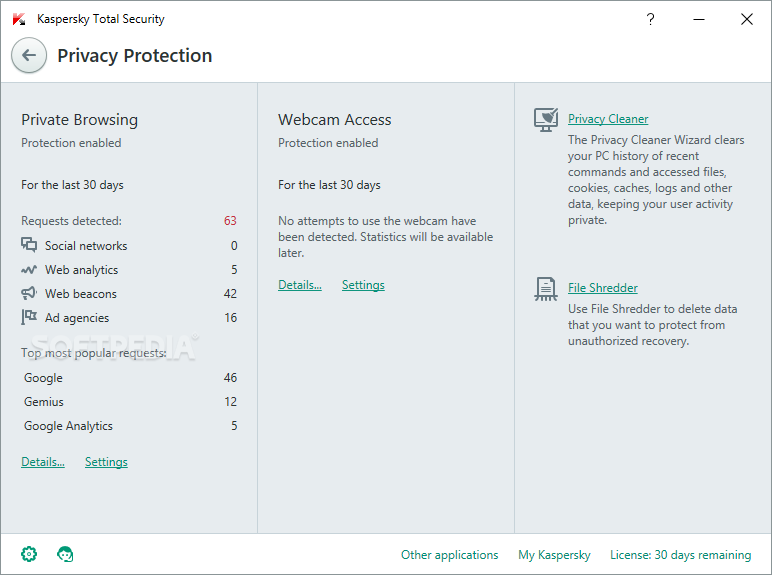The height and width of the screenshot is (575, 772).
Task: Click License: 30 days remaining
Action: pos(680,555)
